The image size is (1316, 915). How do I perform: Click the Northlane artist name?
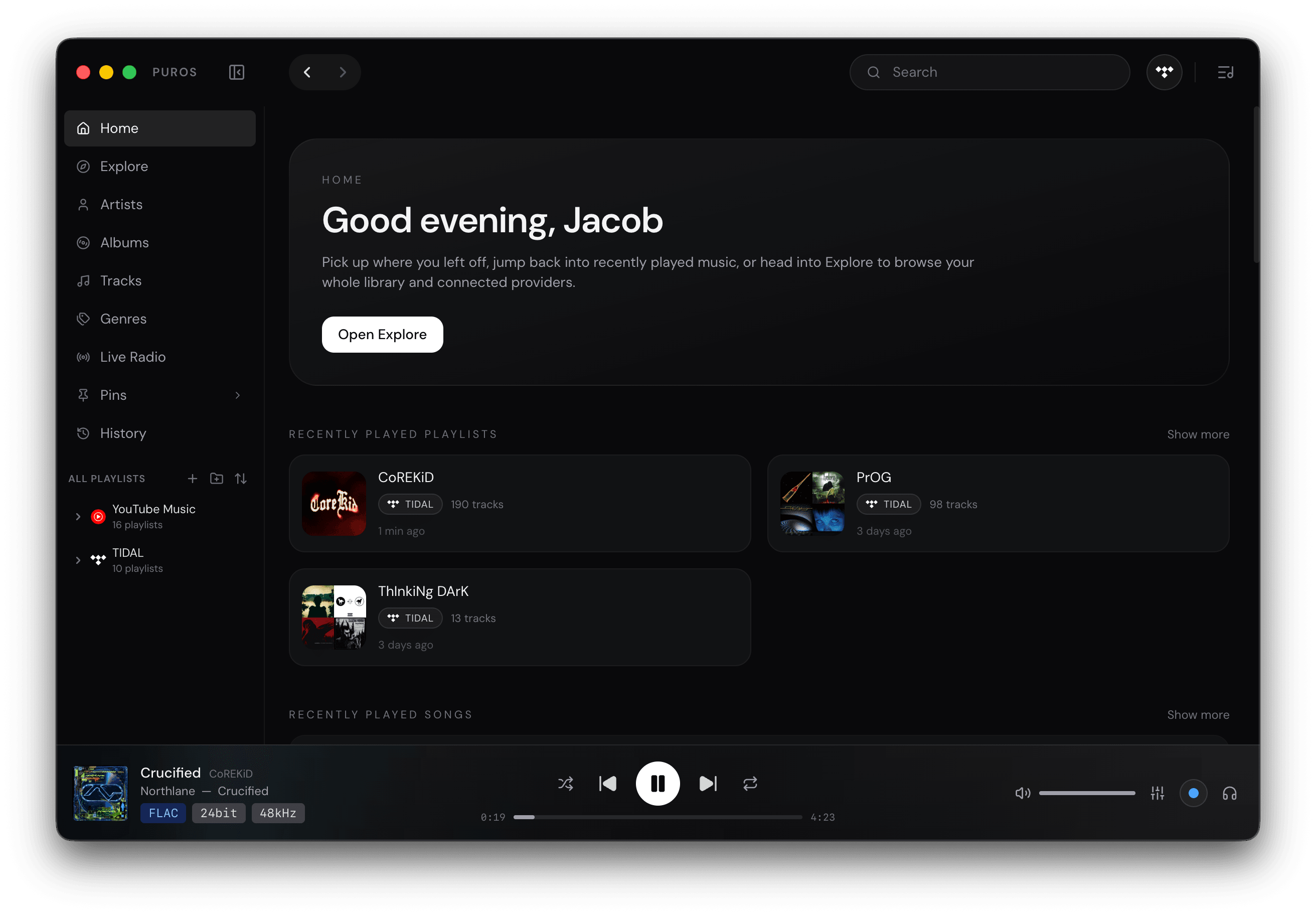[168, 791]
